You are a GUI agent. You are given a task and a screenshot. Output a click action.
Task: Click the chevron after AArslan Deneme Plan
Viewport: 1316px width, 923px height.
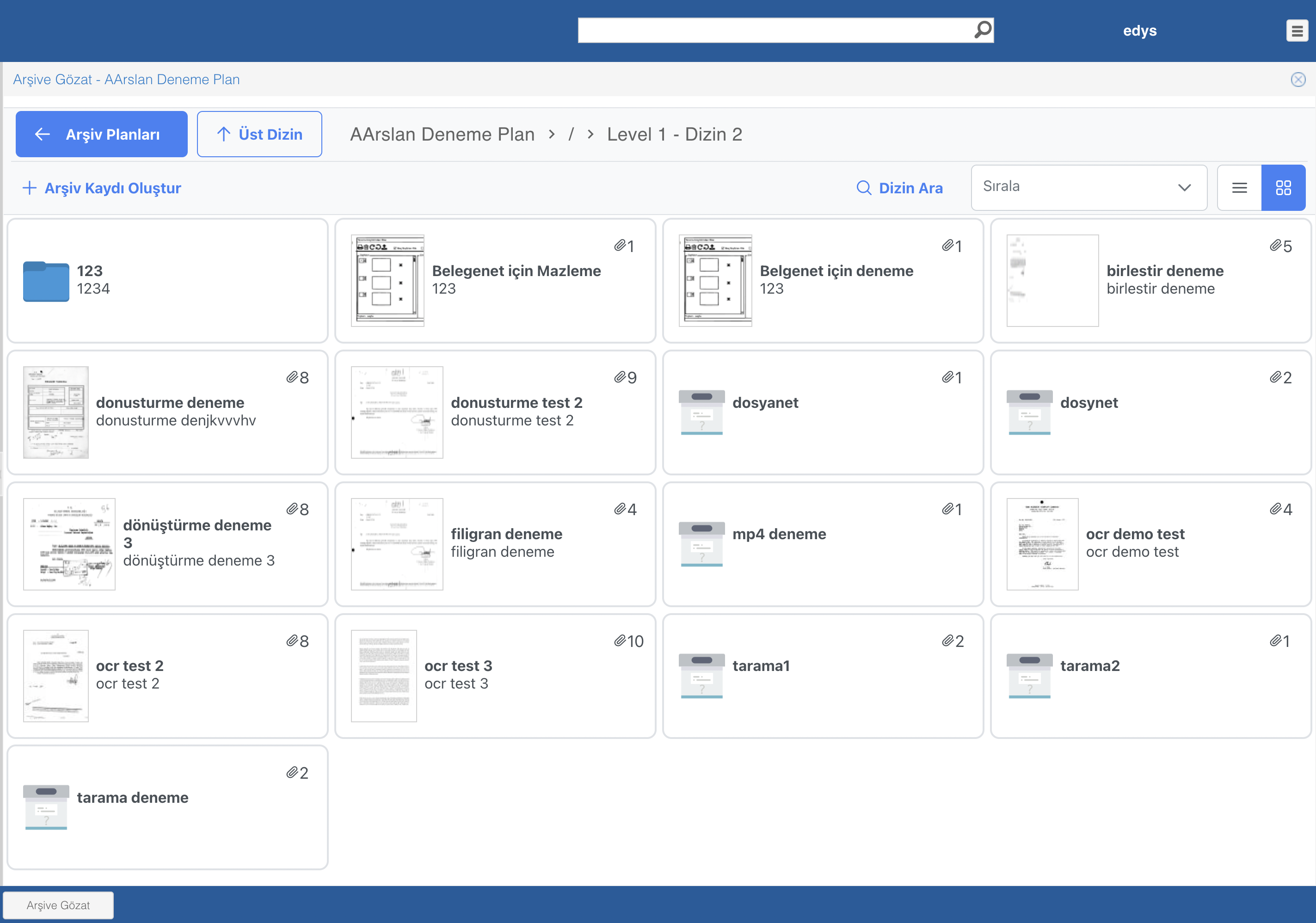(551, 134)
